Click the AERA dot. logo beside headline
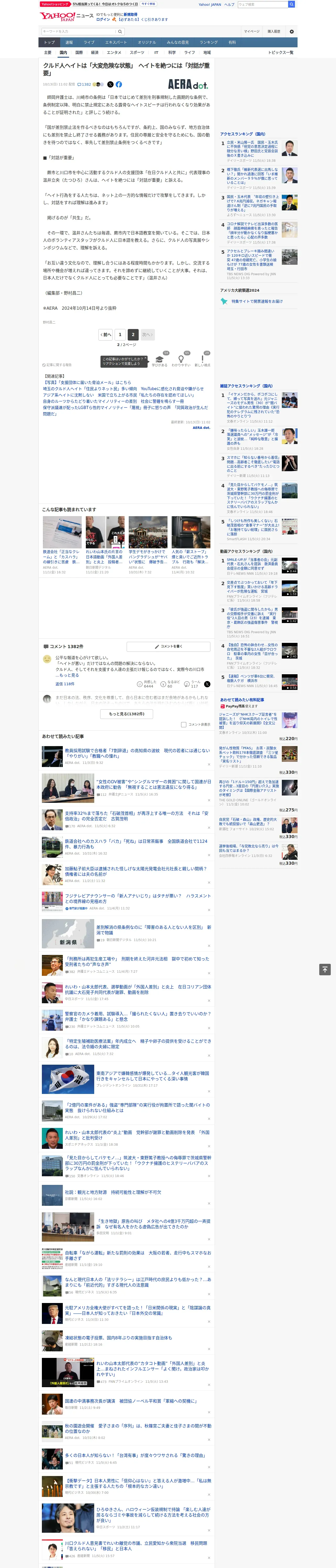 188,85
